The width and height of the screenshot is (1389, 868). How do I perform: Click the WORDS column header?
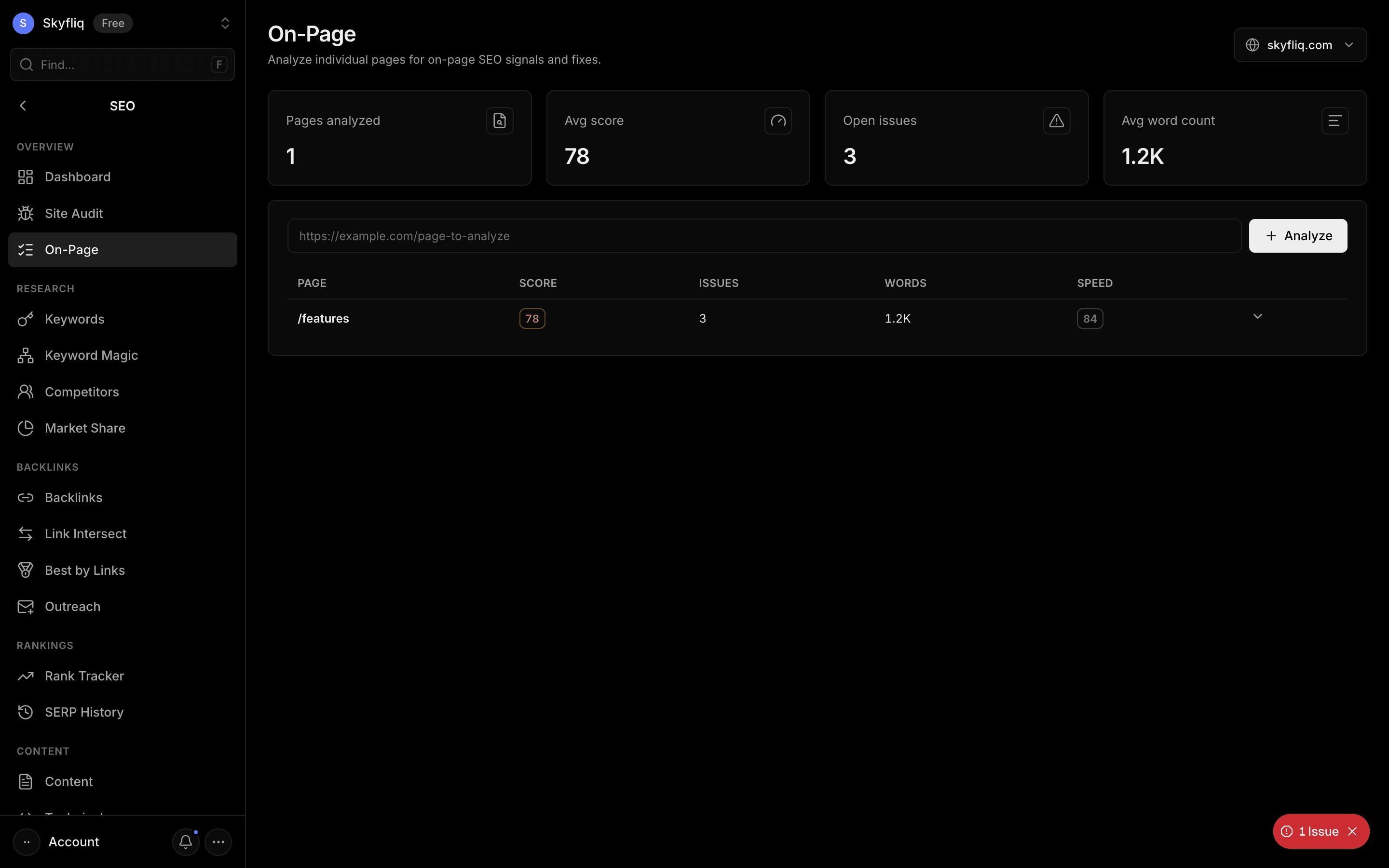pyautogui.click(x=905, y=283)
